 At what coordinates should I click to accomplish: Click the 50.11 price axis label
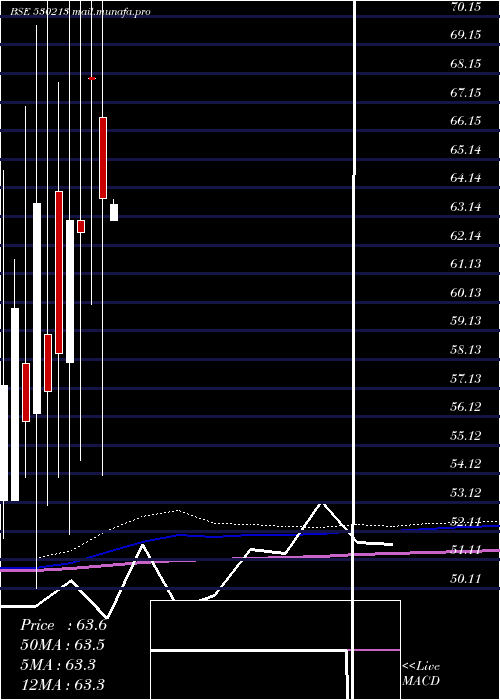[466, 579]
